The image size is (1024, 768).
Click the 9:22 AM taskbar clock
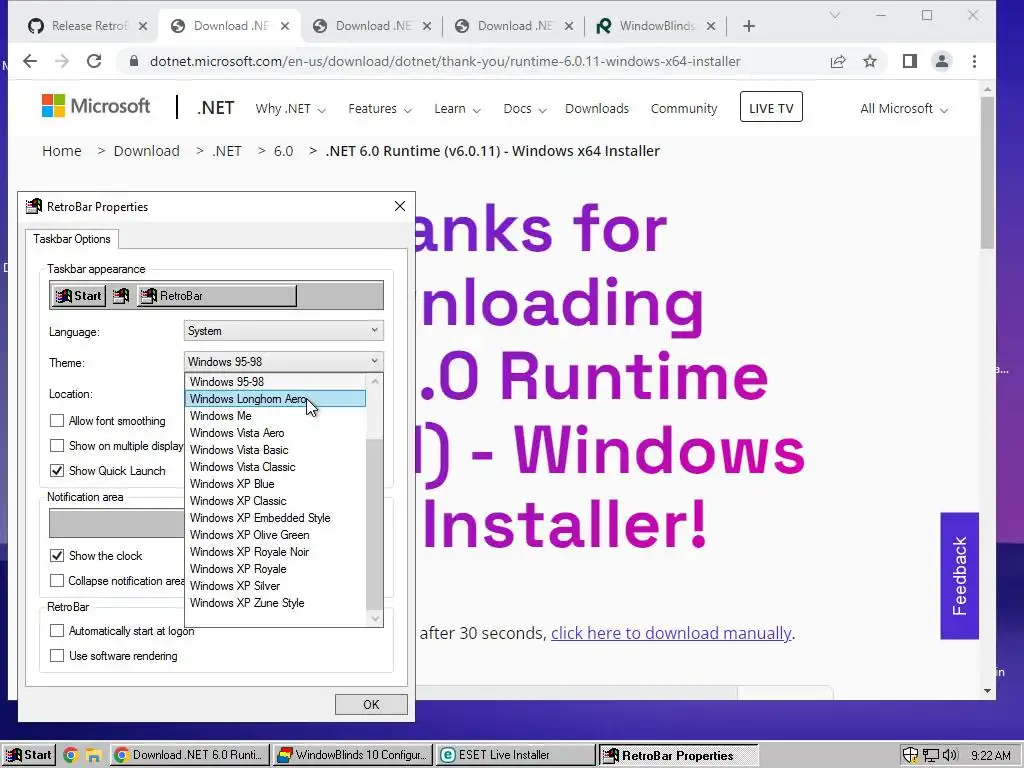click(x=990, y=756)
